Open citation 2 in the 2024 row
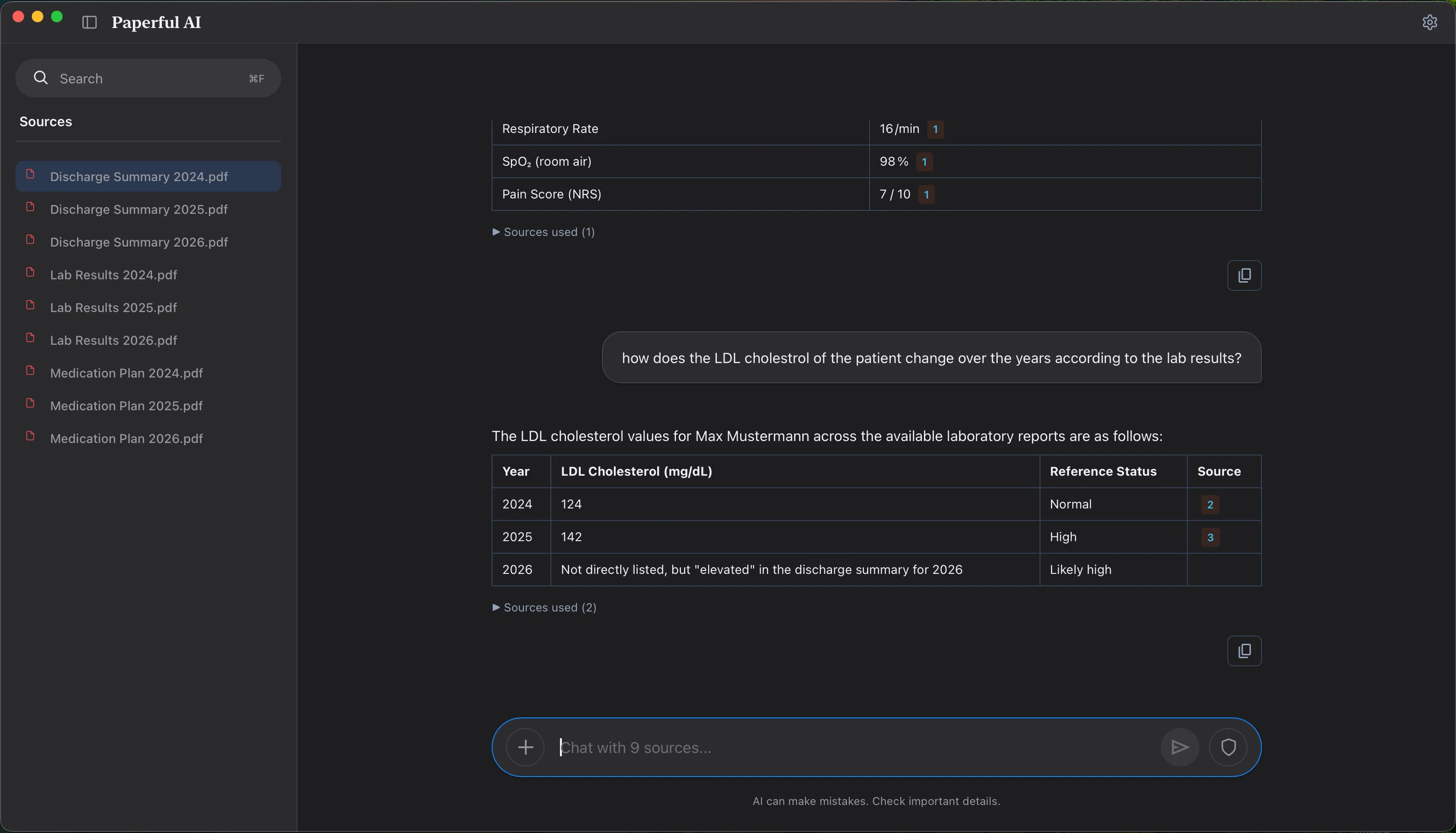 tap(1210, 504)
